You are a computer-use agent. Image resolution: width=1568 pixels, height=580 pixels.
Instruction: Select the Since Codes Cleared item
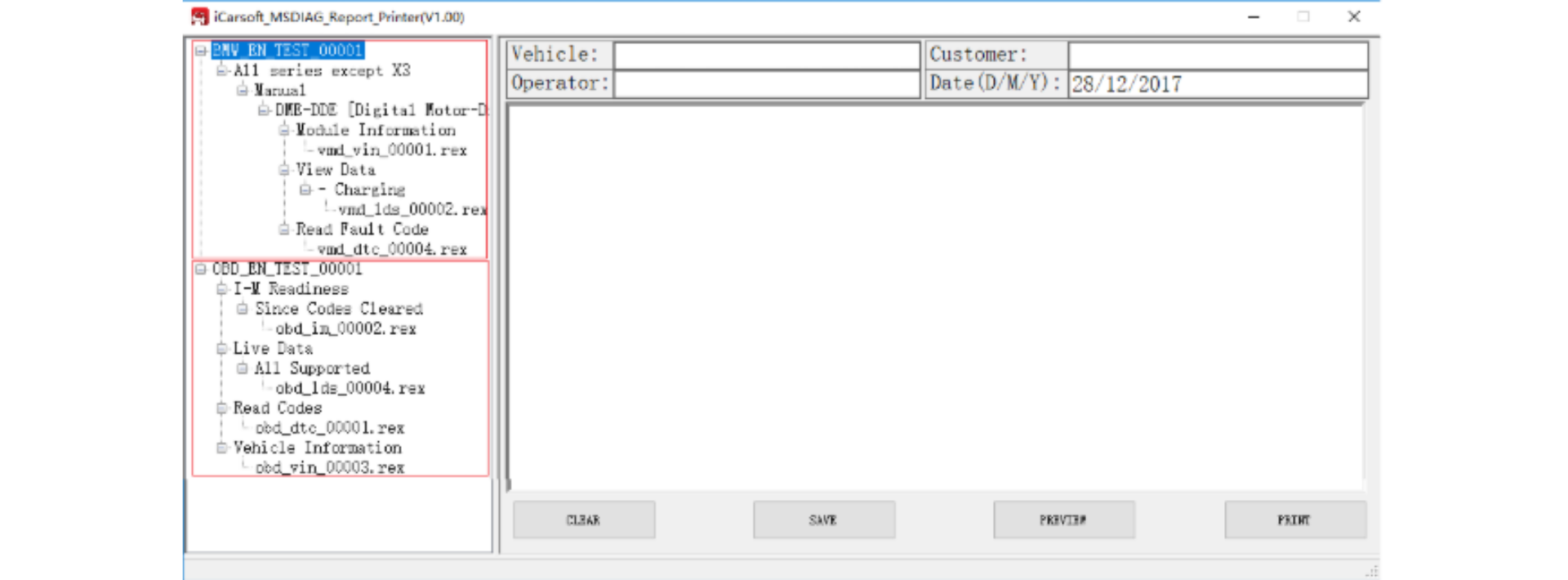[339, 309]
